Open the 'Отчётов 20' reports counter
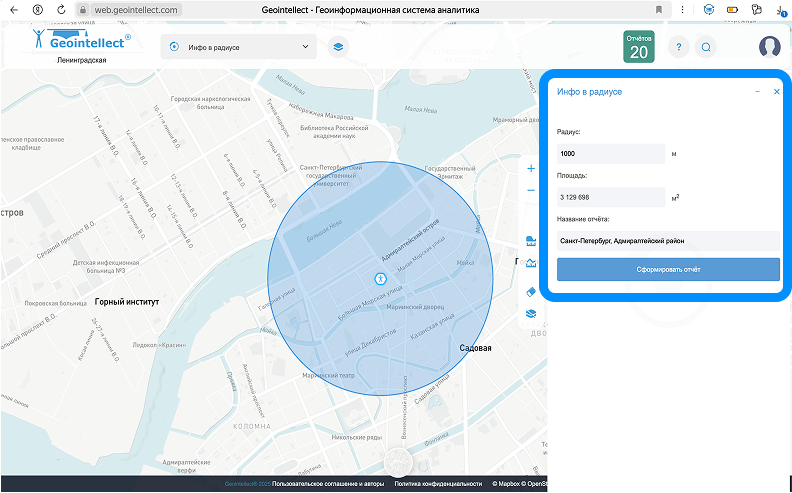Screen dimensions: 792x493 point(638,47)
